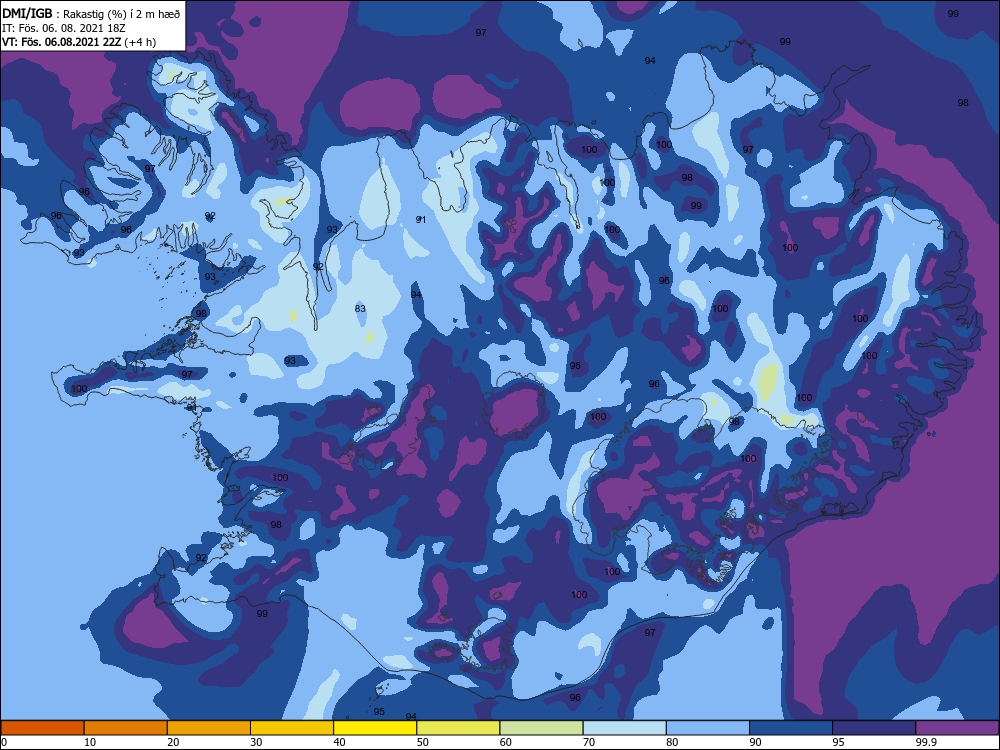This screenshot has width=1000, height=750.
Task: Click the legend tick label '99.9'
Action: pos(925,742)
